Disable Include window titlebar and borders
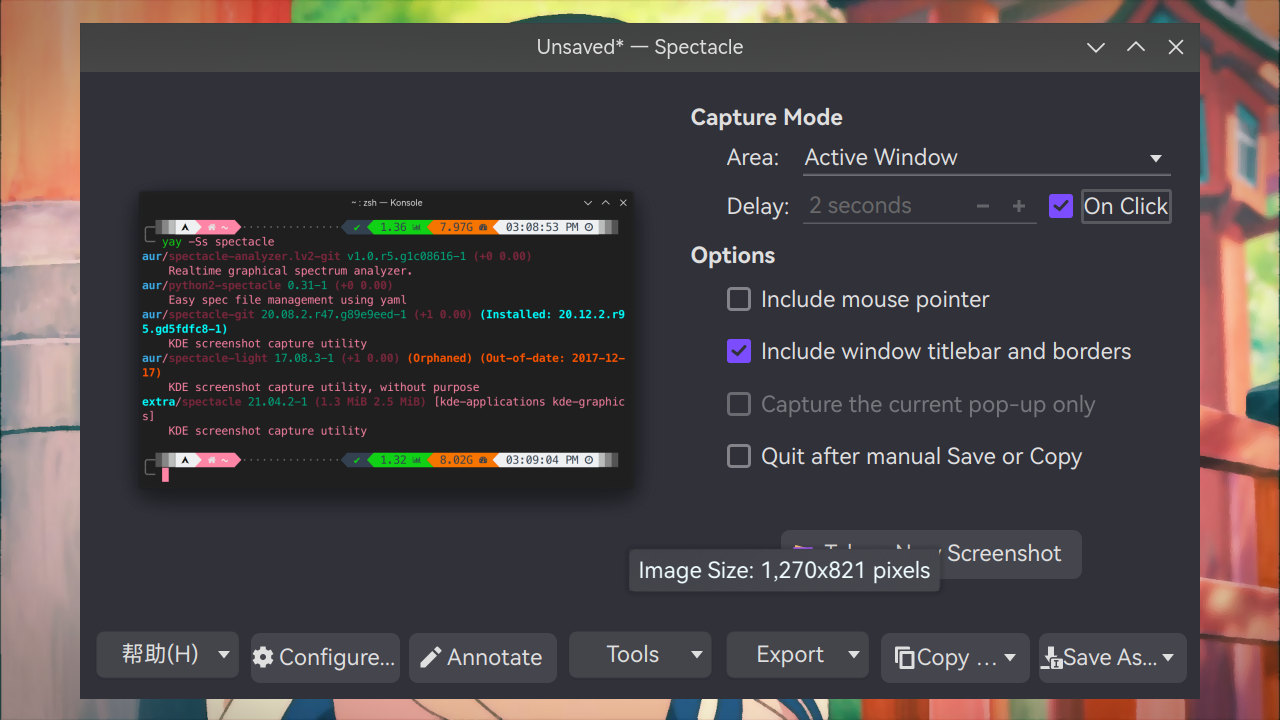The width and height of the screenshot is (1280, 720). tap(739, 351)
